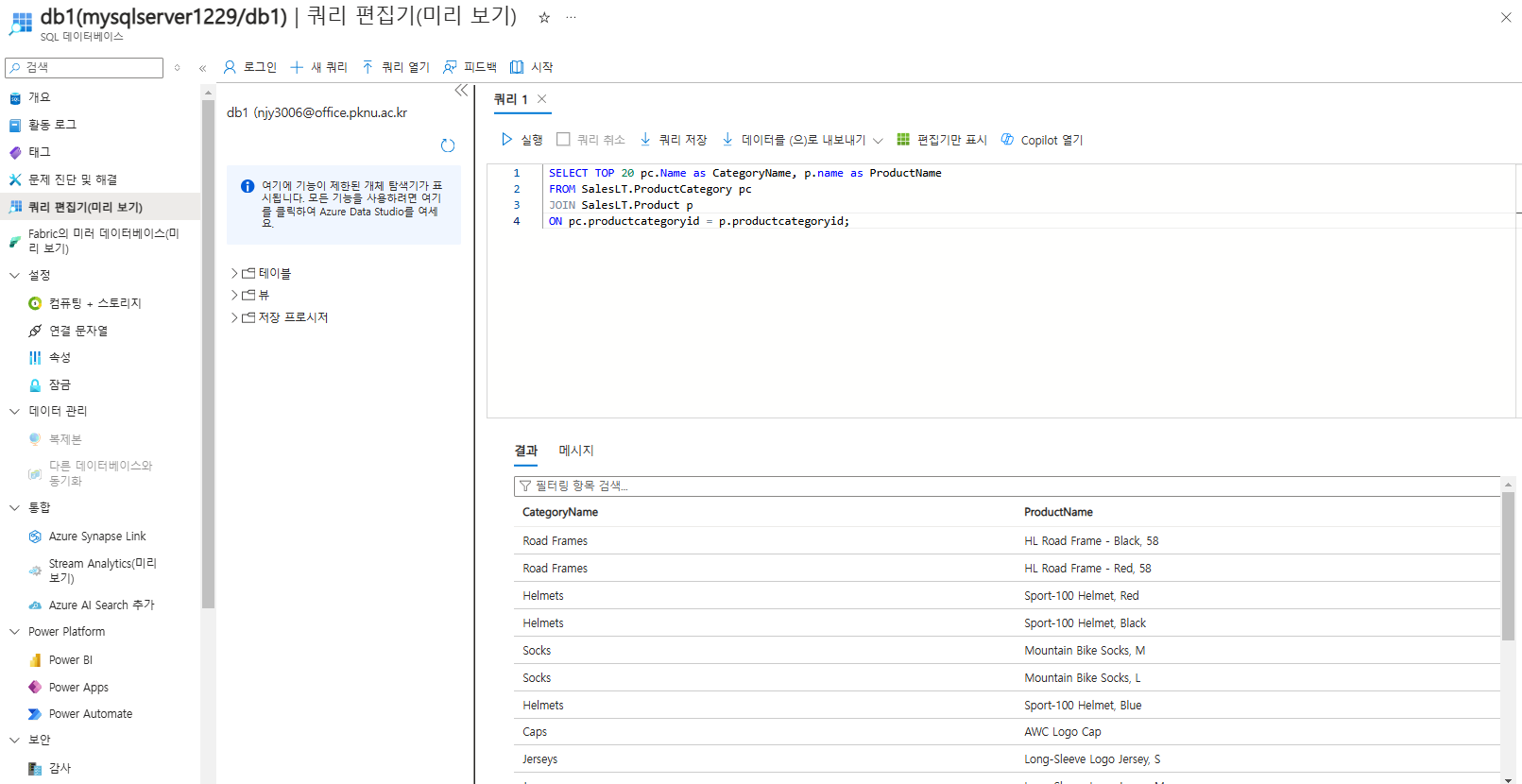Switch to the 결과 results tab
This screenshot has height=784, width=1522.
click(x=525, y=451)
